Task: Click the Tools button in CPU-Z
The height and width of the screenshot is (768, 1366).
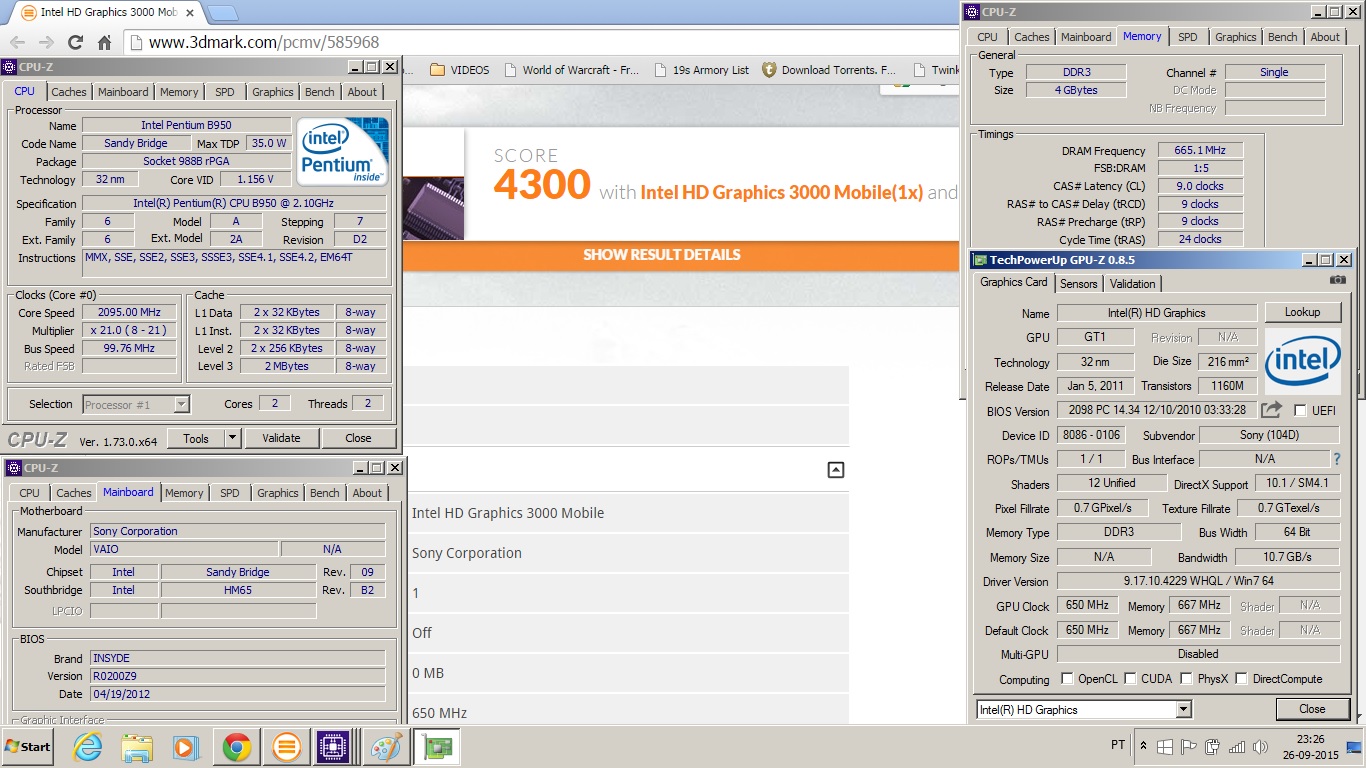Action: coord(196,438)
